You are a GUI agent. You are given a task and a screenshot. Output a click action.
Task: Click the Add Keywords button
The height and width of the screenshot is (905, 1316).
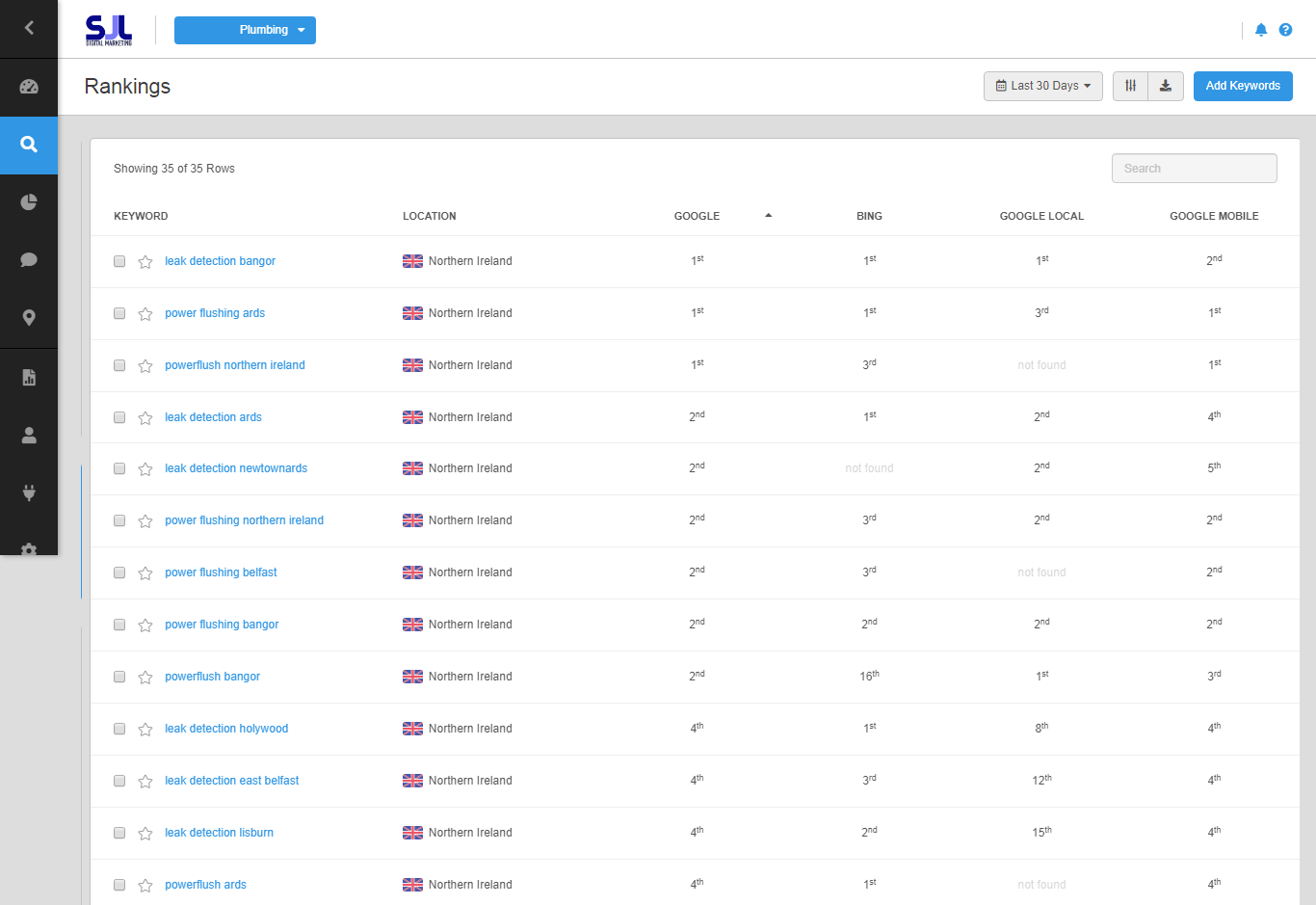pos(1243,86)
